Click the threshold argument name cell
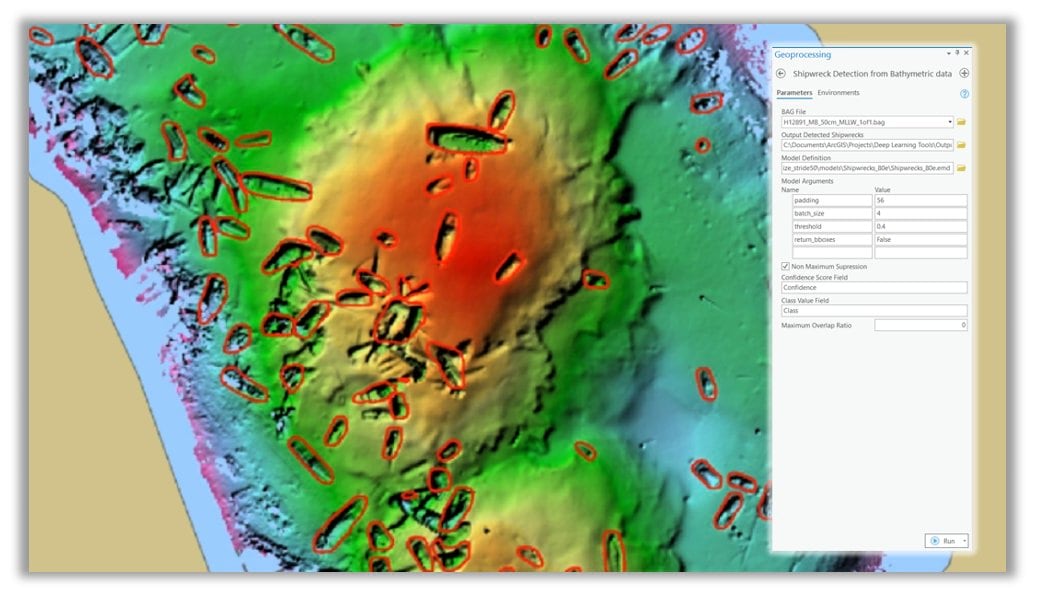 click(x=832, y=226)
